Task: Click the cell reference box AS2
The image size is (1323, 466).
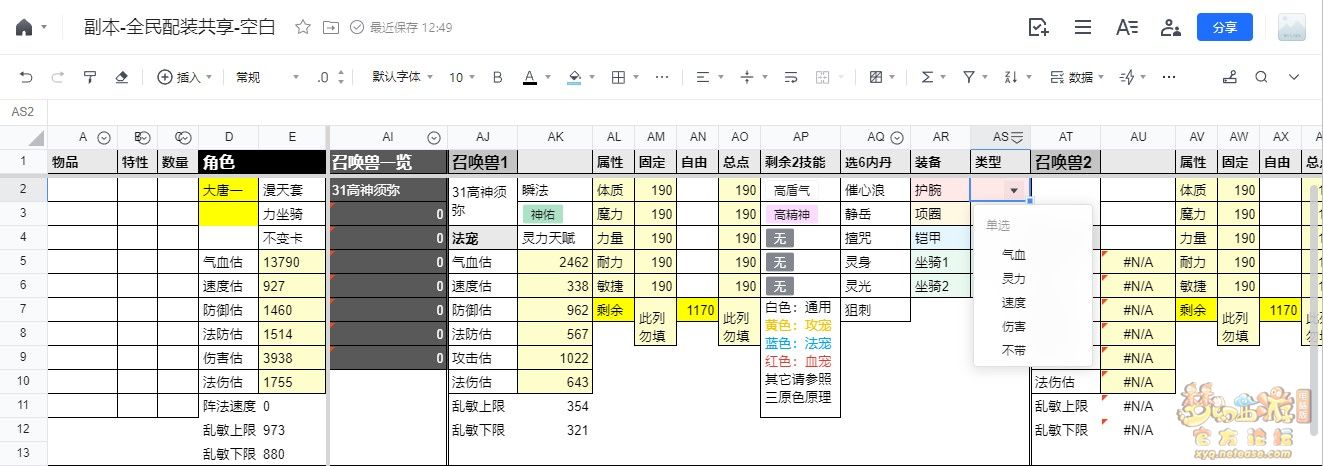Action: [x=23, y=111]
